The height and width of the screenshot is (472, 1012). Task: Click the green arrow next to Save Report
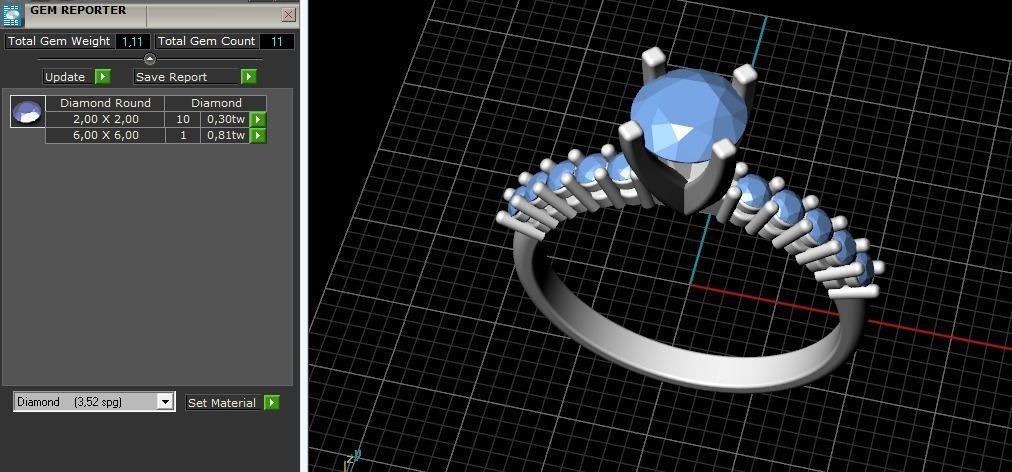[x=248, y=77]
